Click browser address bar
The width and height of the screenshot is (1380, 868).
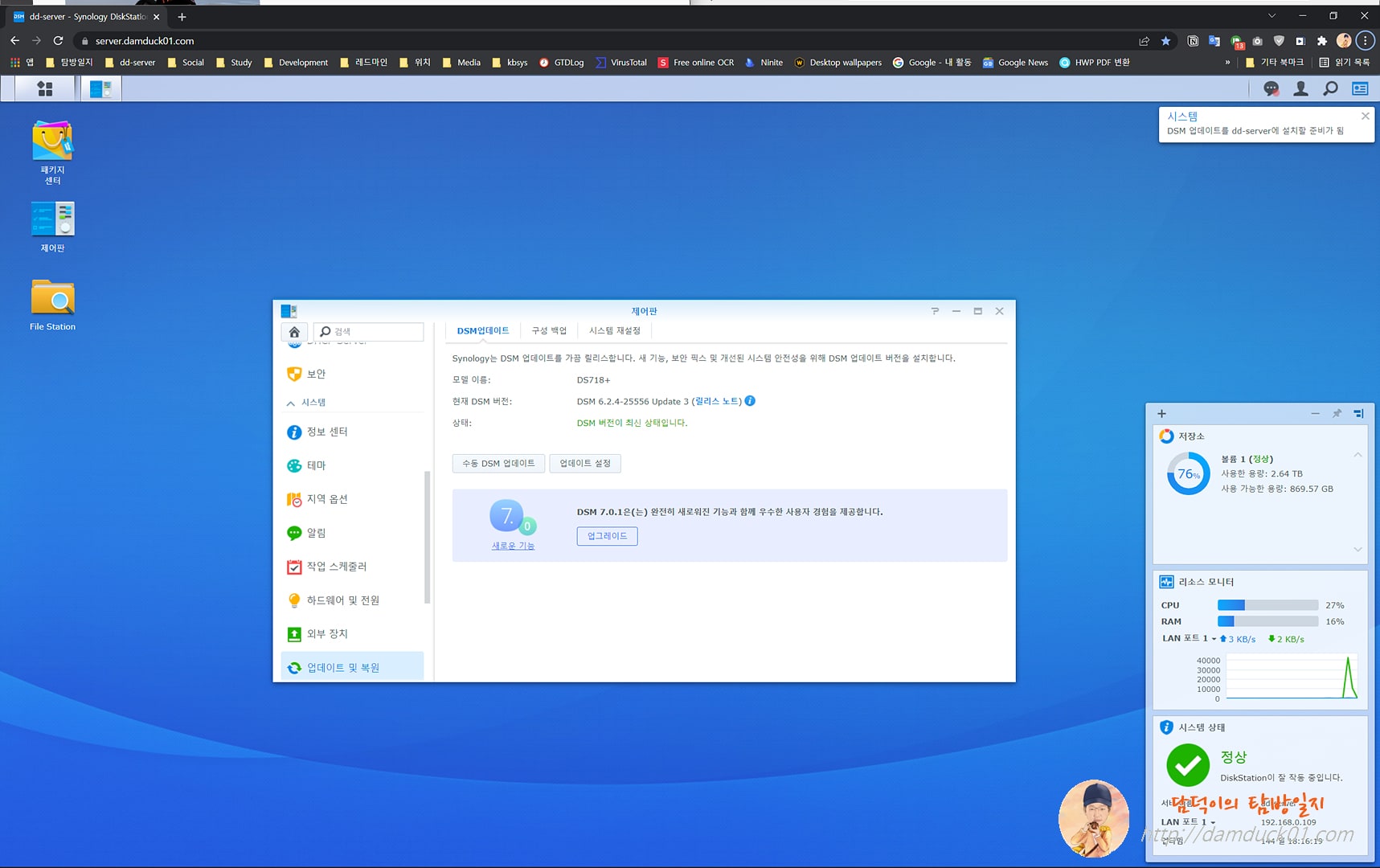[x=603, y=41]
